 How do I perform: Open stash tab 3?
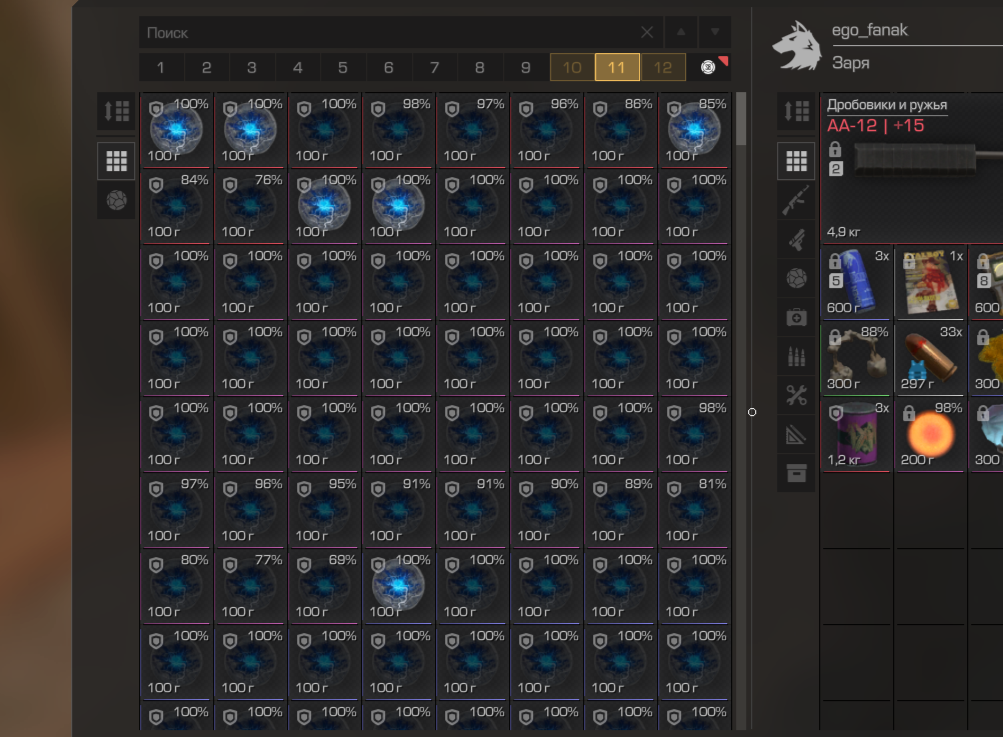[252, 67]
